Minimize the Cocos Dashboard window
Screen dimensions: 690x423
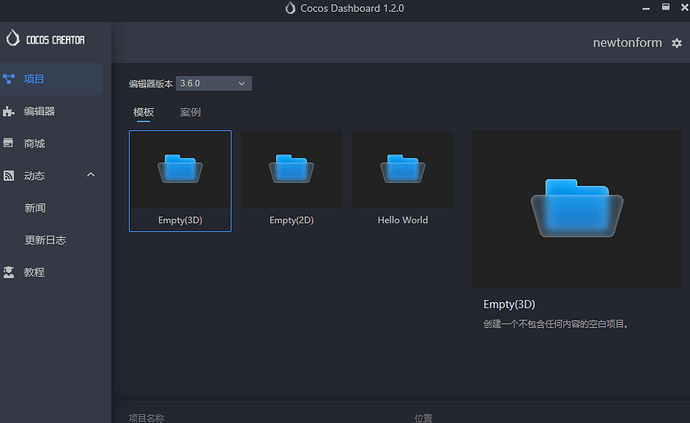coord(646,8)
